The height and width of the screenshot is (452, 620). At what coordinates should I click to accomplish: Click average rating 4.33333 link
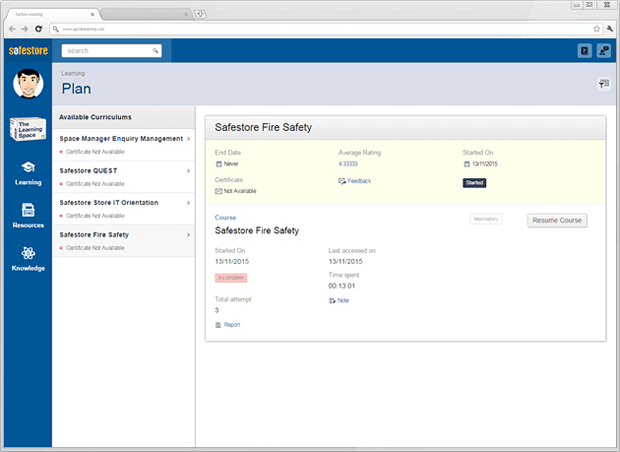tap(348, 164)
